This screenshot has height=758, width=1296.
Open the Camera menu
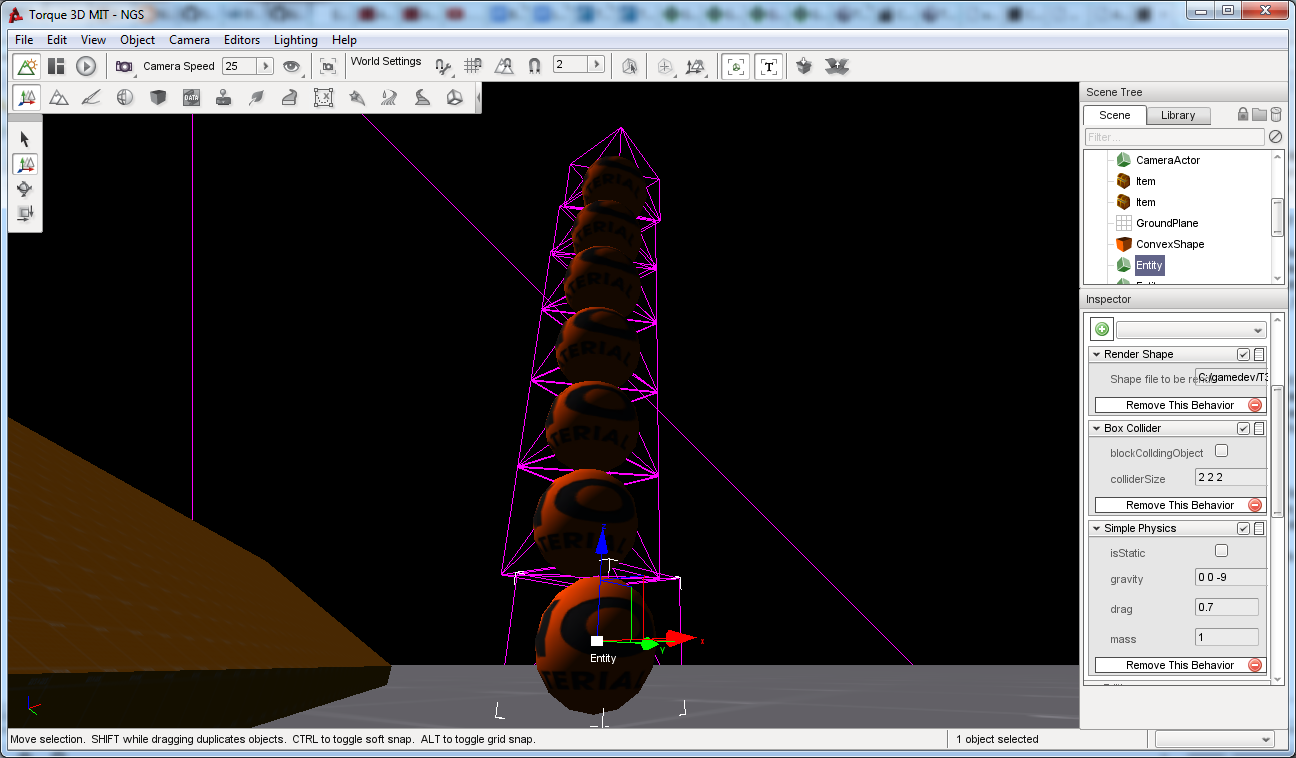(x=189, y=40)
